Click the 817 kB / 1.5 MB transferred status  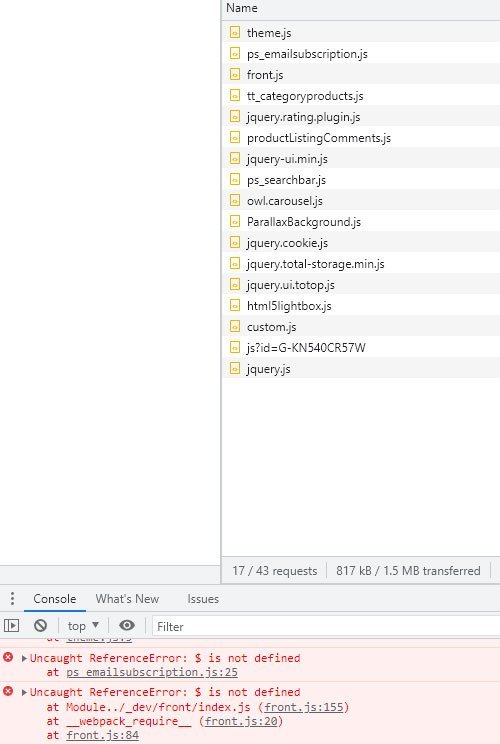click(x=408, y=570)
